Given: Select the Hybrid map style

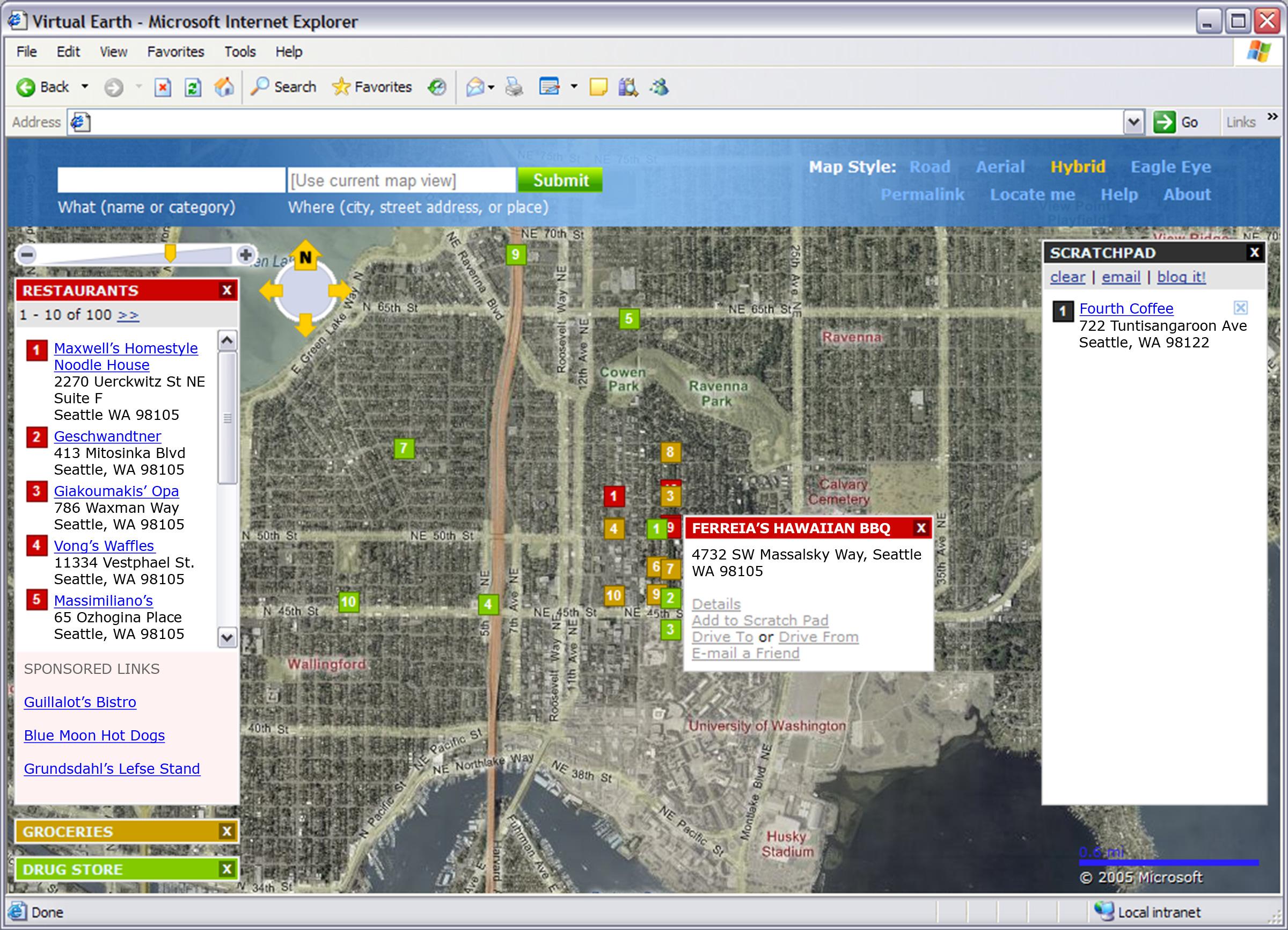Looking at the screenshot, I should click(1078, 166).
